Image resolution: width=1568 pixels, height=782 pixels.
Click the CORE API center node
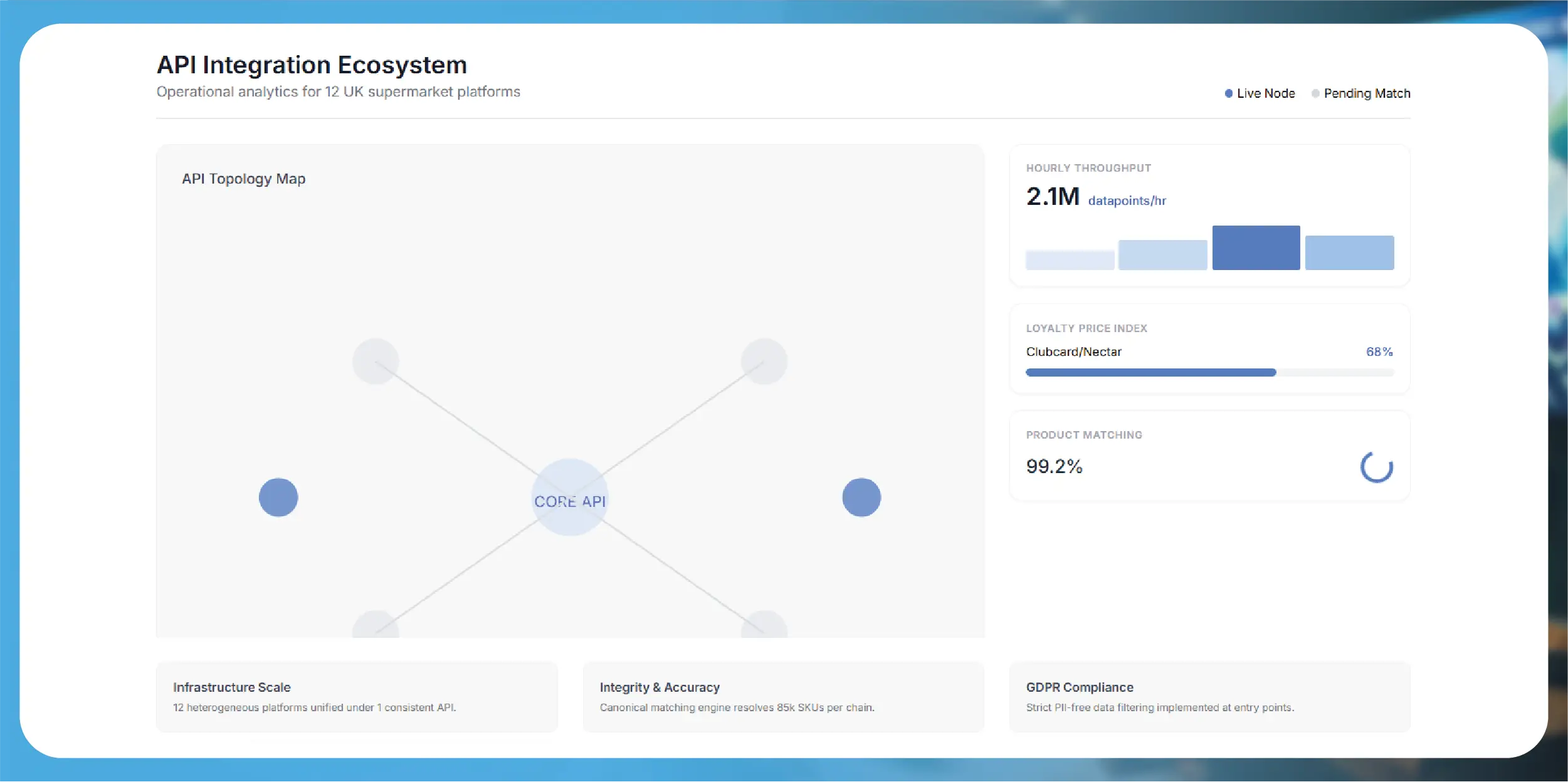[569, 498]
